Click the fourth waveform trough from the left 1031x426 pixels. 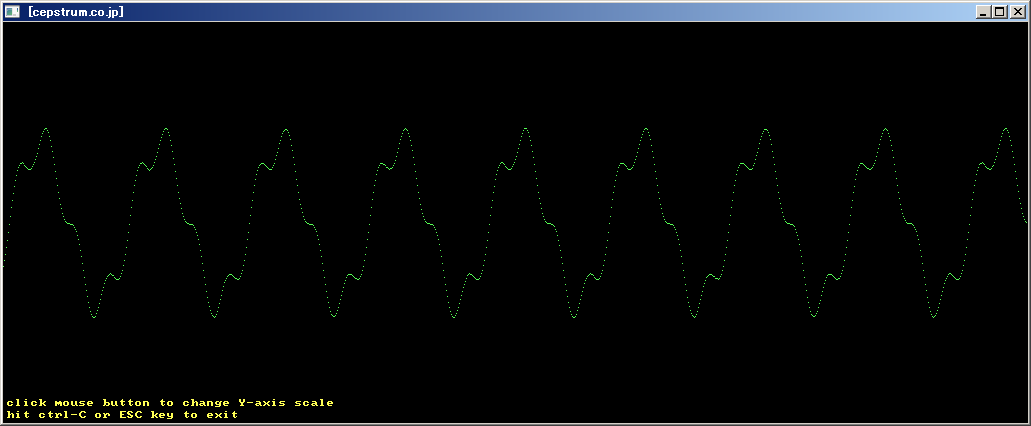(x=453, y=318)
